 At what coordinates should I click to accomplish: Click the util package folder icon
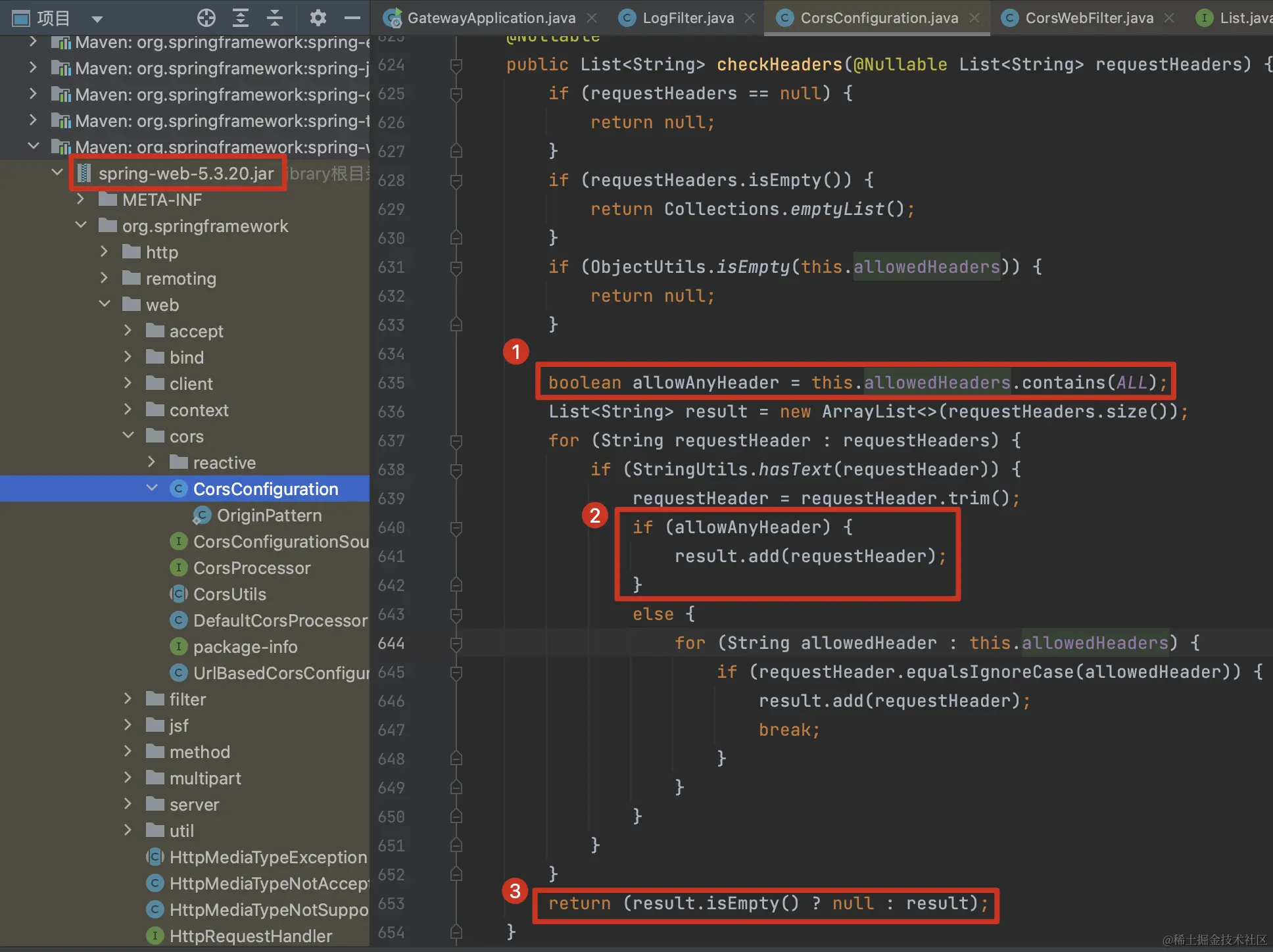coord(155,830)
